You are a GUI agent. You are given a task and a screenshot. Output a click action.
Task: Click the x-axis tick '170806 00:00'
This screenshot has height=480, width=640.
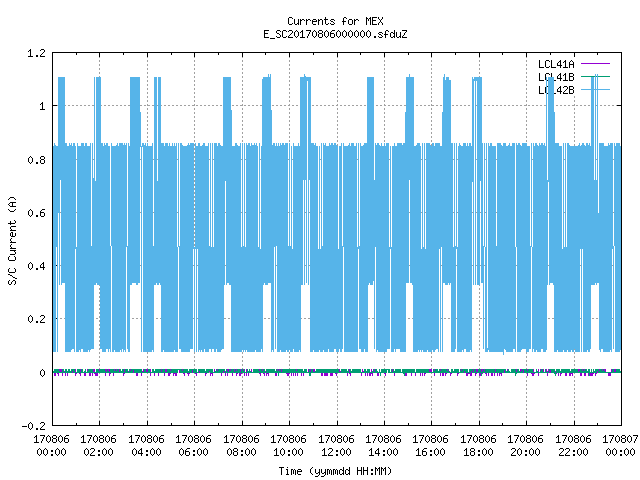click(x=51, y=446)
